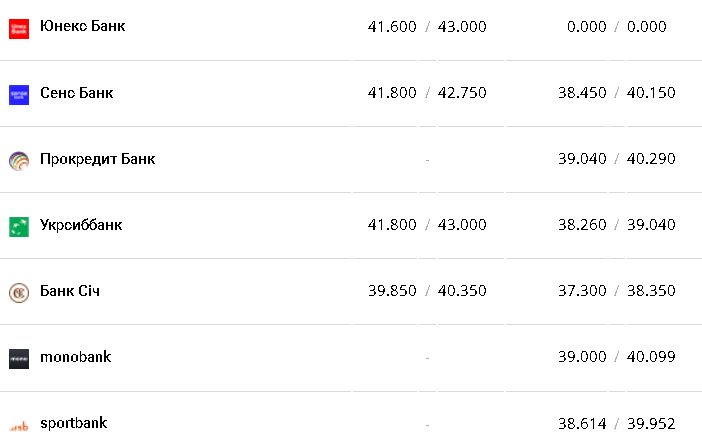Select monobank rate 39.000 / 40.099
This screenshot has height=446, width=702.
pyautogui.click(x=617, y=357)
